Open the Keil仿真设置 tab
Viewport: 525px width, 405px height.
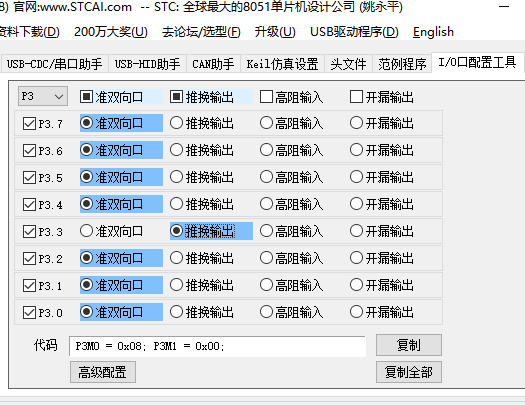(x=282, y=64)
